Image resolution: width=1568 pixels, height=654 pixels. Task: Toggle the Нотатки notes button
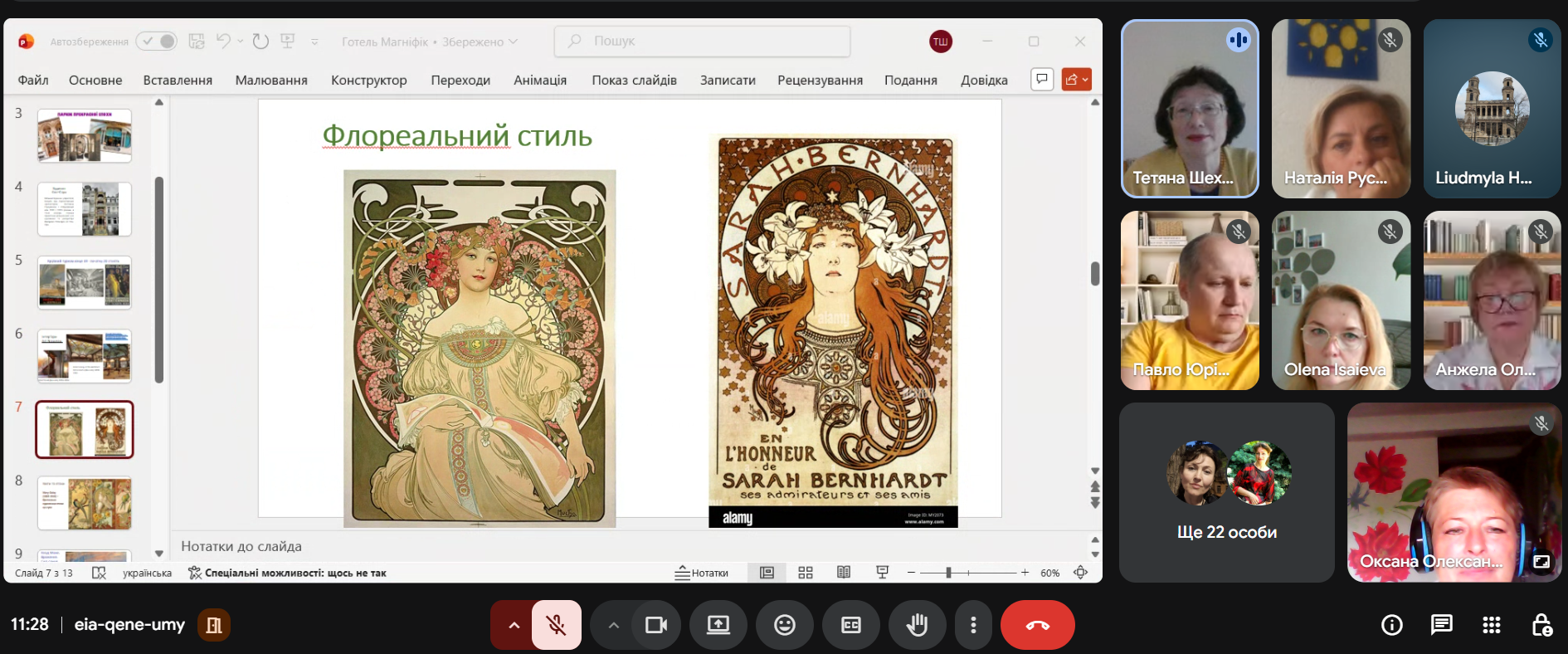[702, 573]
